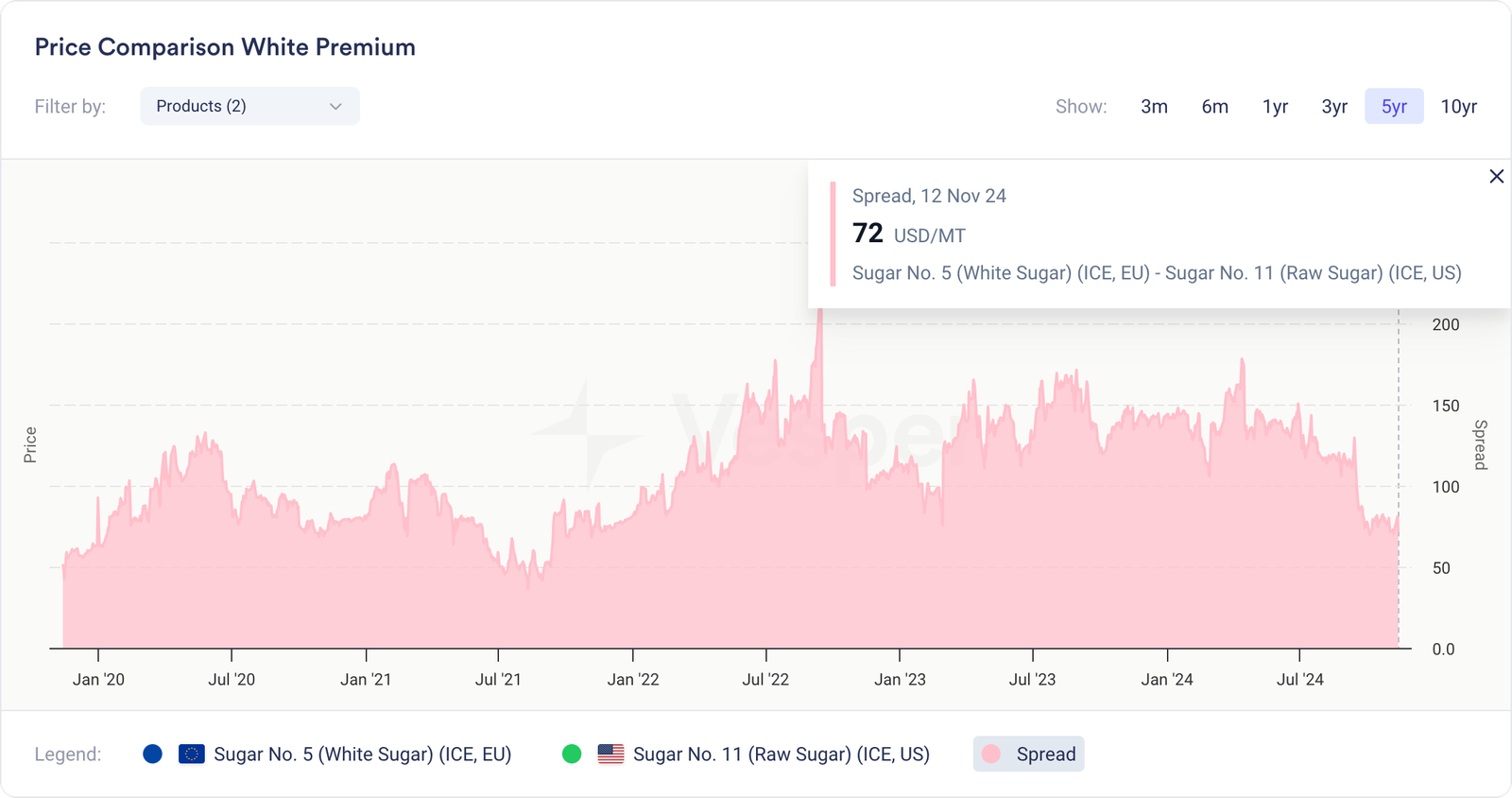Select the 6m time range
1512x798 pixels.
tap(1214, 107)
